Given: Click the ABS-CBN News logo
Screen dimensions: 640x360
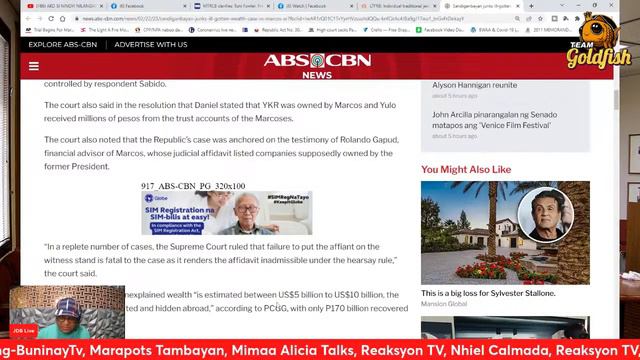Looking at the screenshot, I should pos(317,66).
